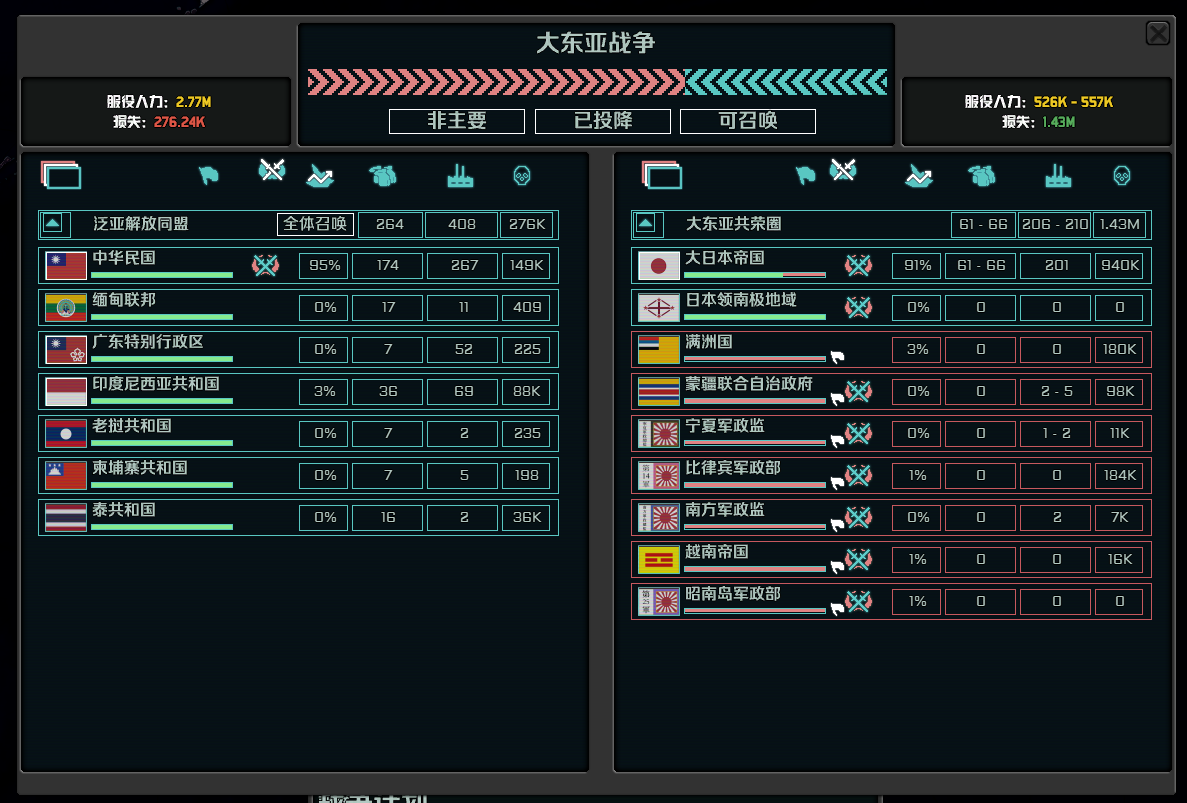
Task: Click the fist manpower icon in the right panel
Action: 982,176
